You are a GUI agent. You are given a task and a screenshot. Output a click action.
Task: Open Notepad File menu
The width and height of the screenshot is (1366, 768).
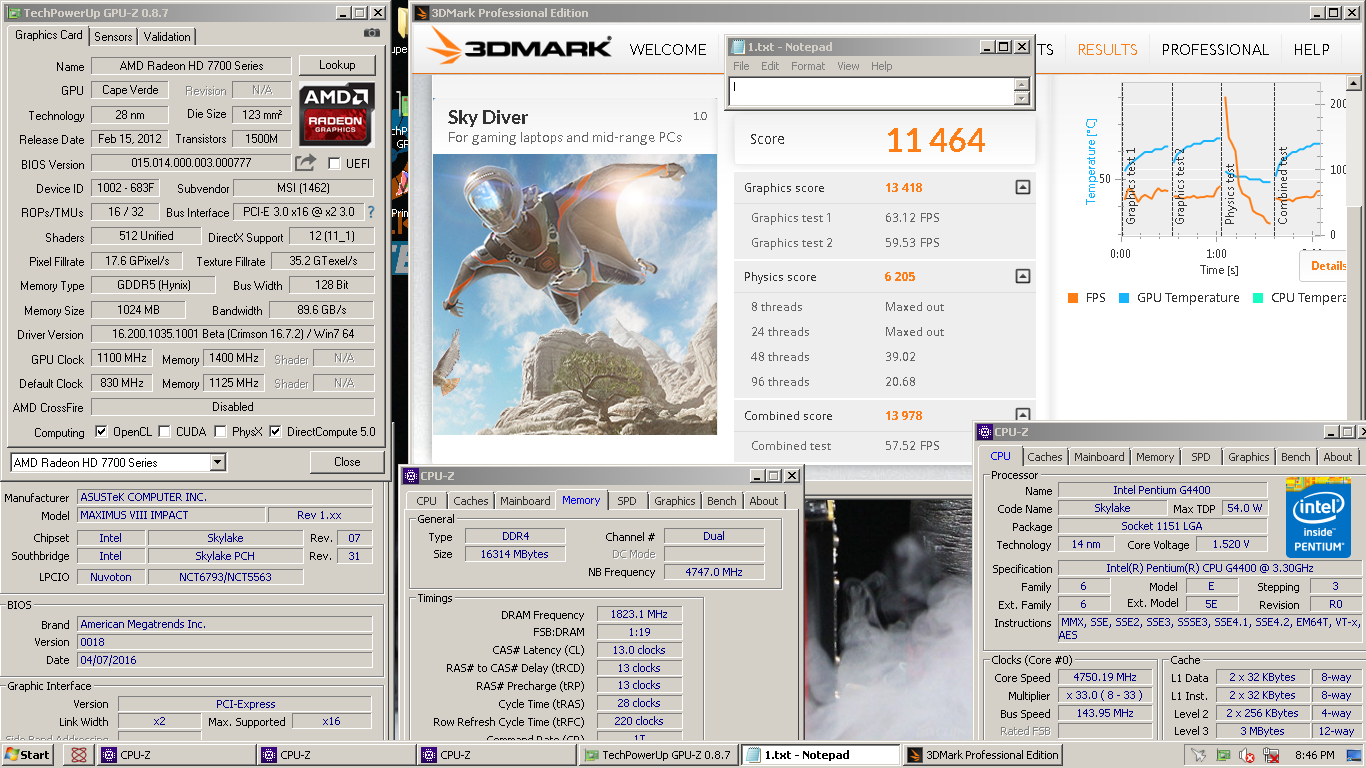pos(741,66)
